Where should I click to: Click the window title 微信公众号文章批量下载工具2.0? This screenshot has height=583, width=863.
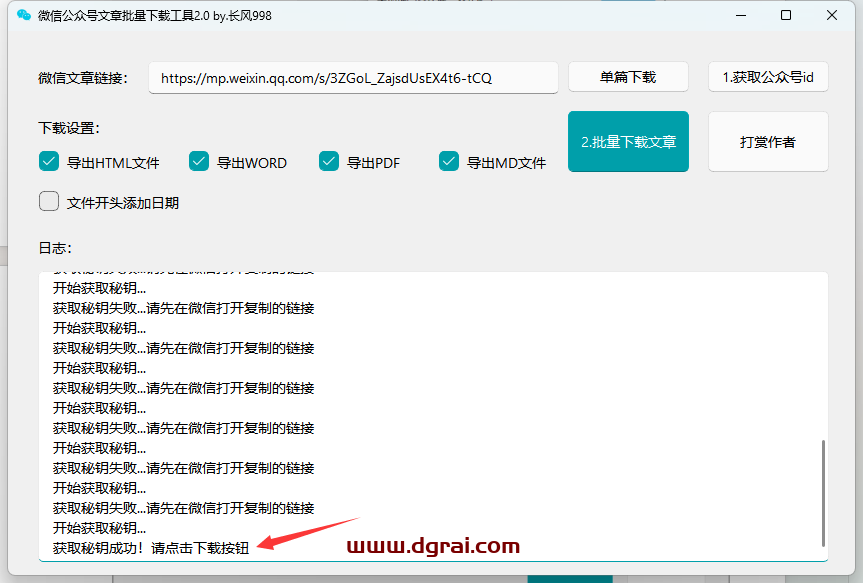(x=123, y=16)
